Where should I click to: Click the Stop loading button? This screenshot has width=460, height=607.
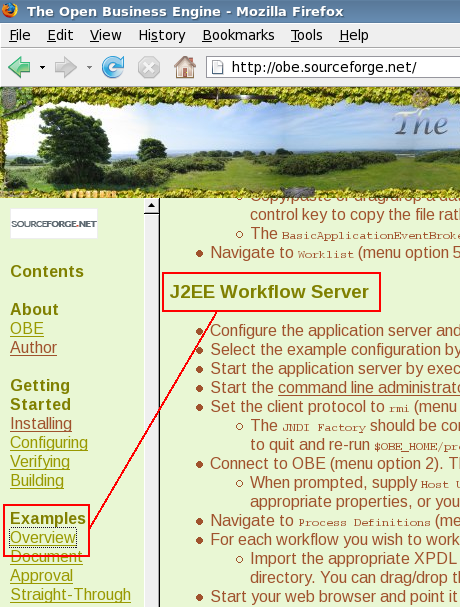149,68
